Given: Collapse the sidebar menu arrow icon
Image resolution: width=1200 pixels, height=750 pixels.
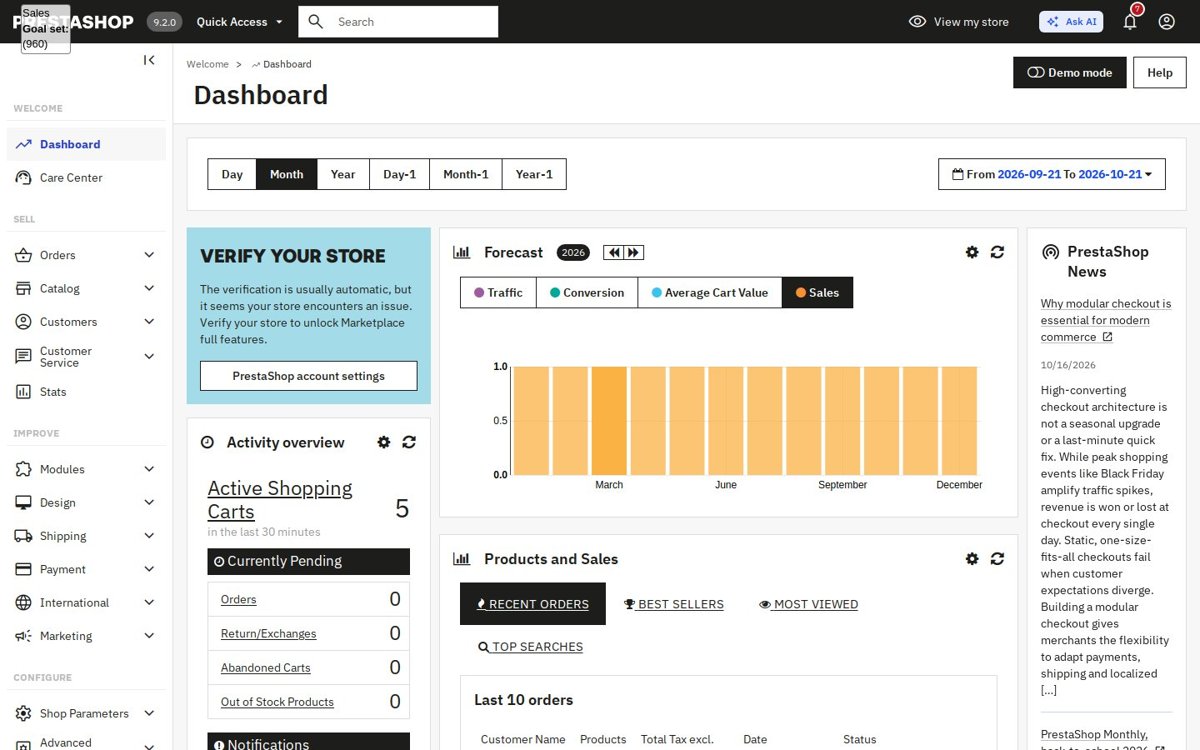Looking at the screenshot, I should [149, 60].
